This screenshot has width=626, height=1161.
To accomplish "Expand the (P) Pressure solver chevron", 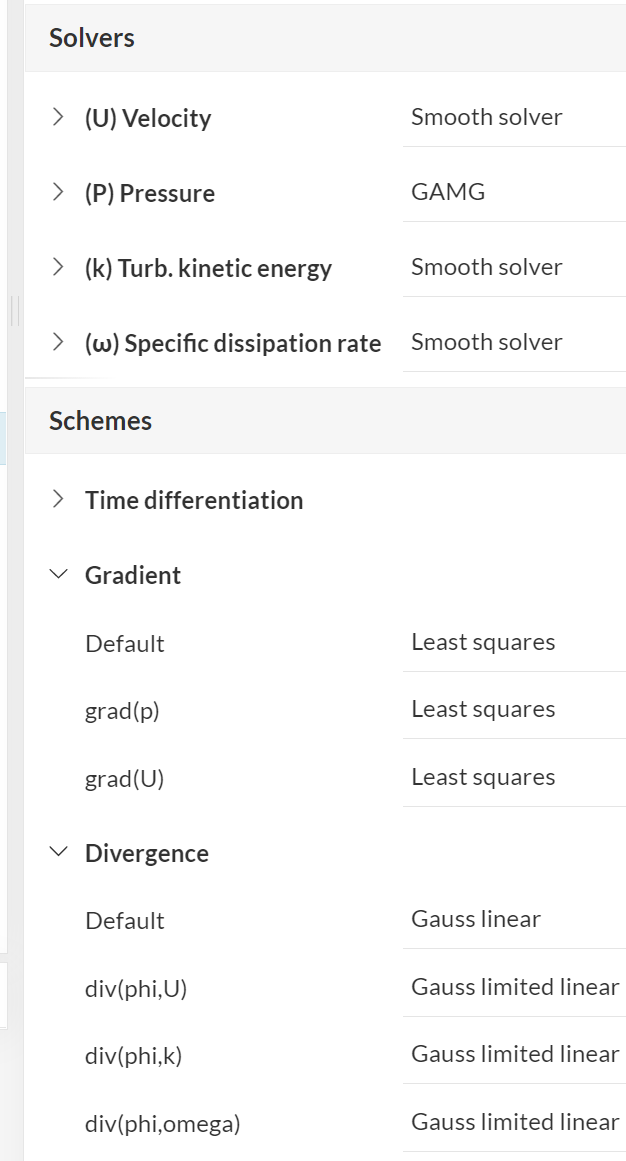I will 59,193.
